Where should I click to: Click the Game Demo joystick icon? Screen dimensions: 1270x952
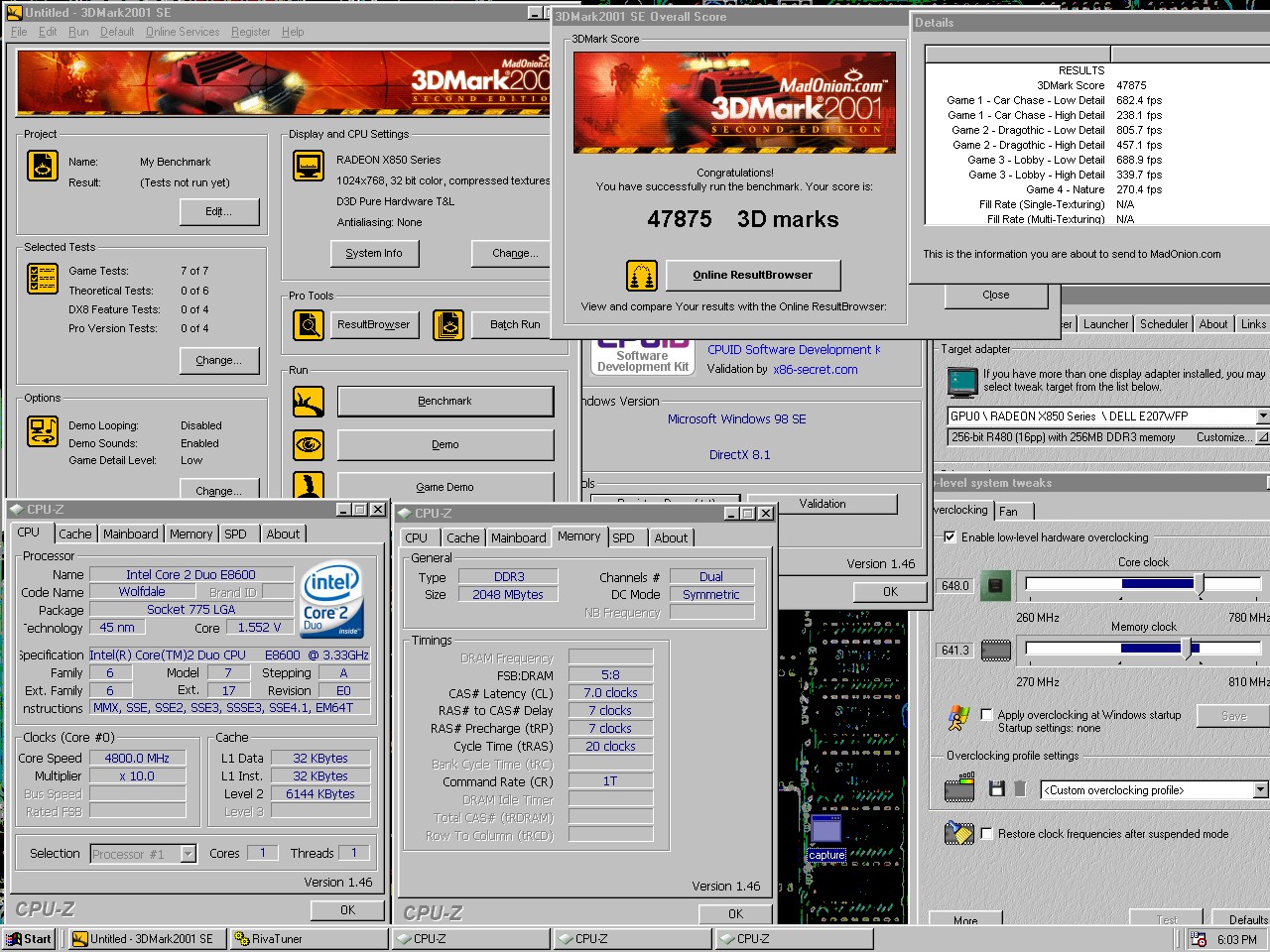(x=309, y=485)
